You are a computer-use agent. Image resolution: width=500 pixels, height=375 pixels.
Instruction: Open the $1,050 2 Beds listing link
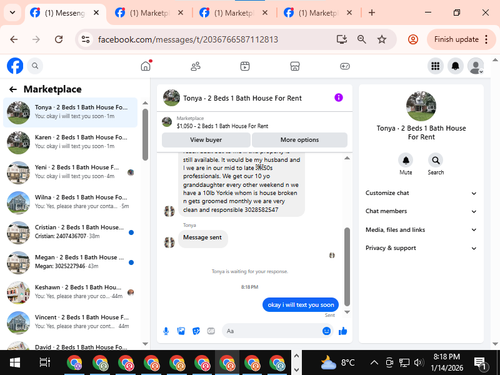(222, 126)
